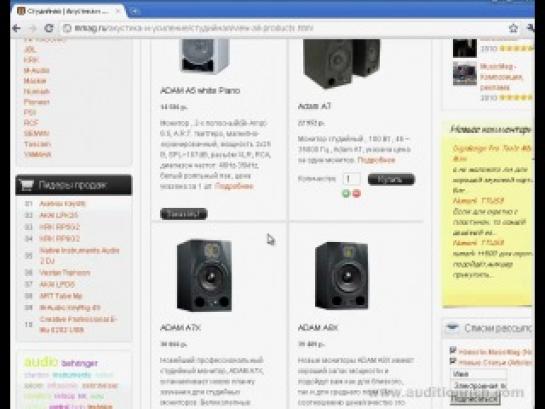Toggle the first mailing list checkbox

click(453, 350)
